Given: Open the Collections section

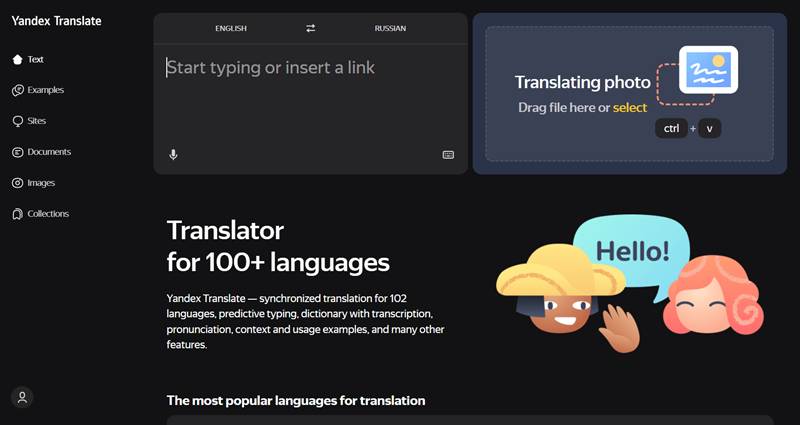Looking at the screenshot, I should (x=48, y=214).
